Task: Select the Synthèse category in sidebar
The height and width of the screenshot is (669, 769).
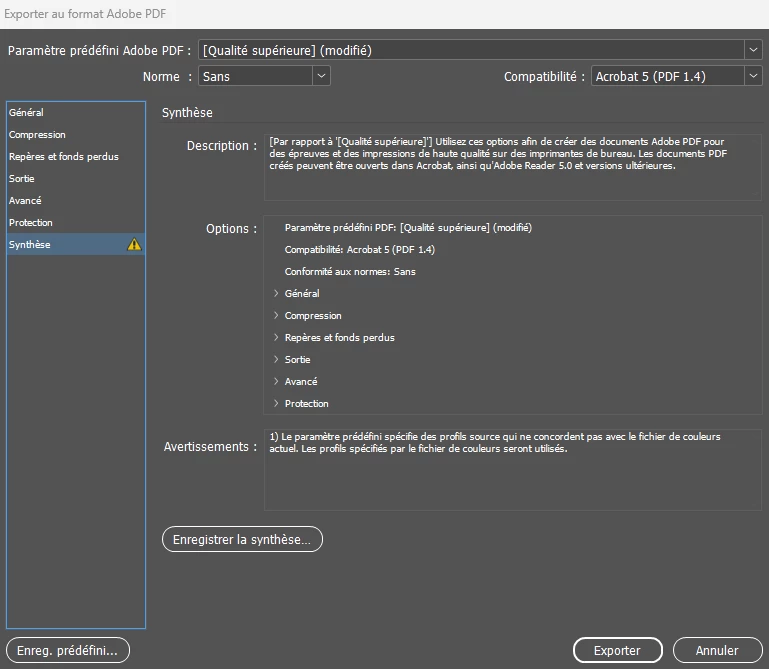Action: 76,244
